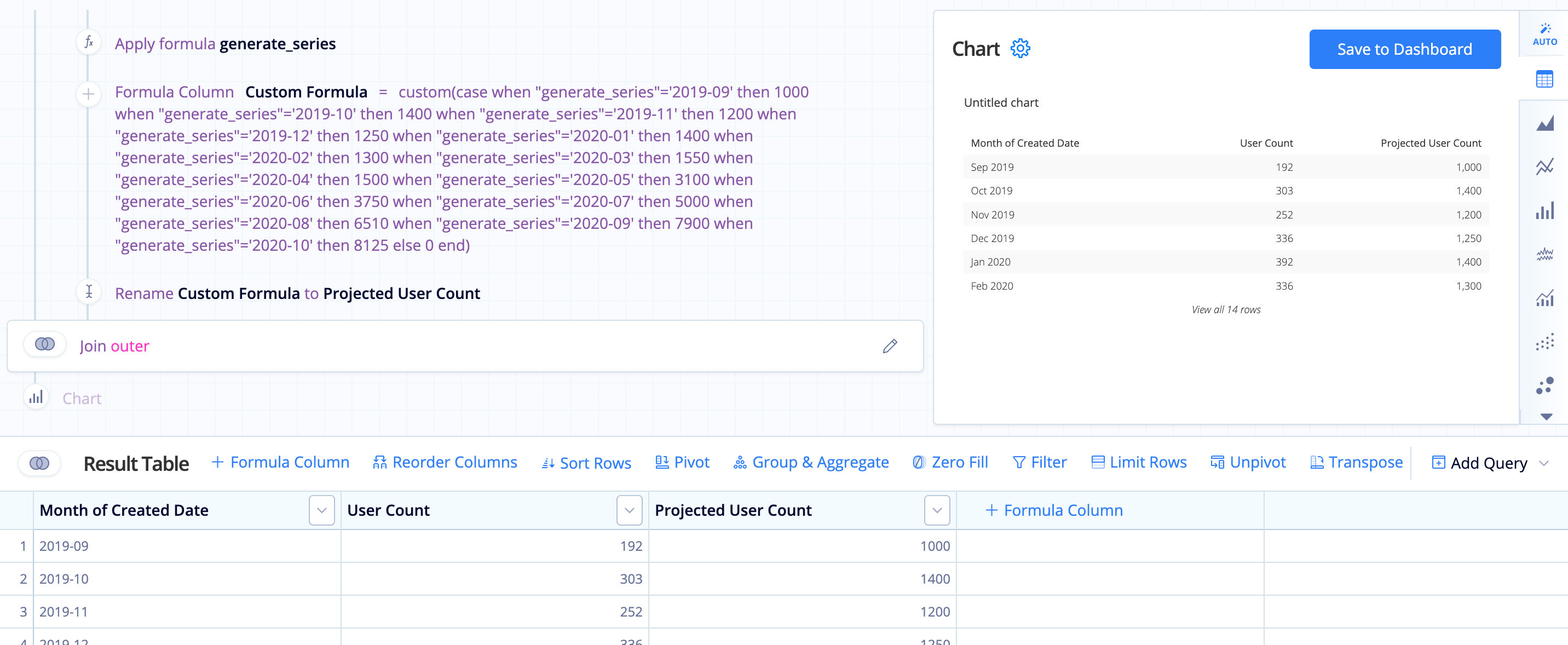Click the Join outer venn icon
The image size is (1568, 645).
click(x=44, y=344)
